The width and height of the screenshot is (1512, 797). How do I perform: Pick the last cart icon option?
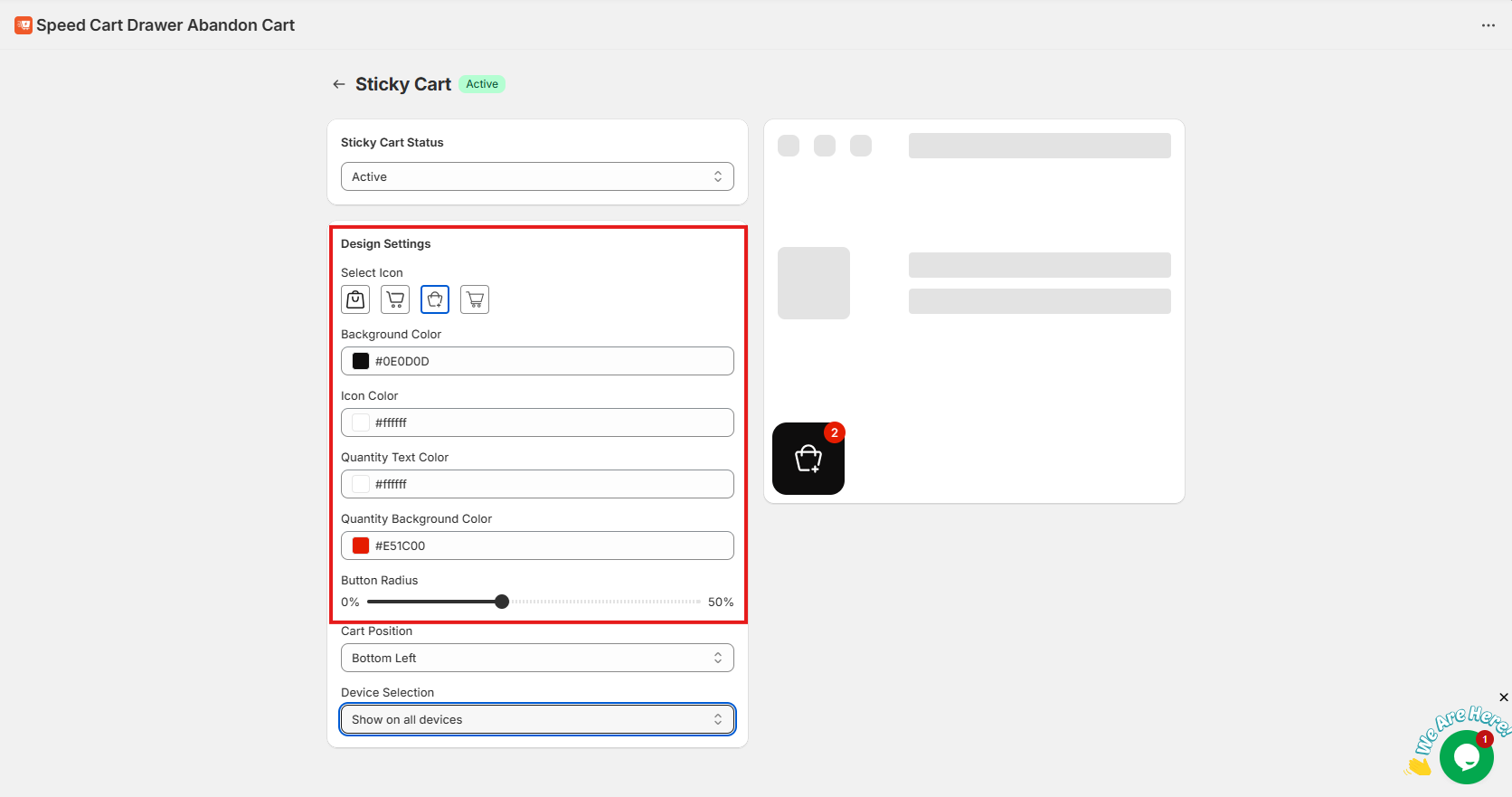475,299
